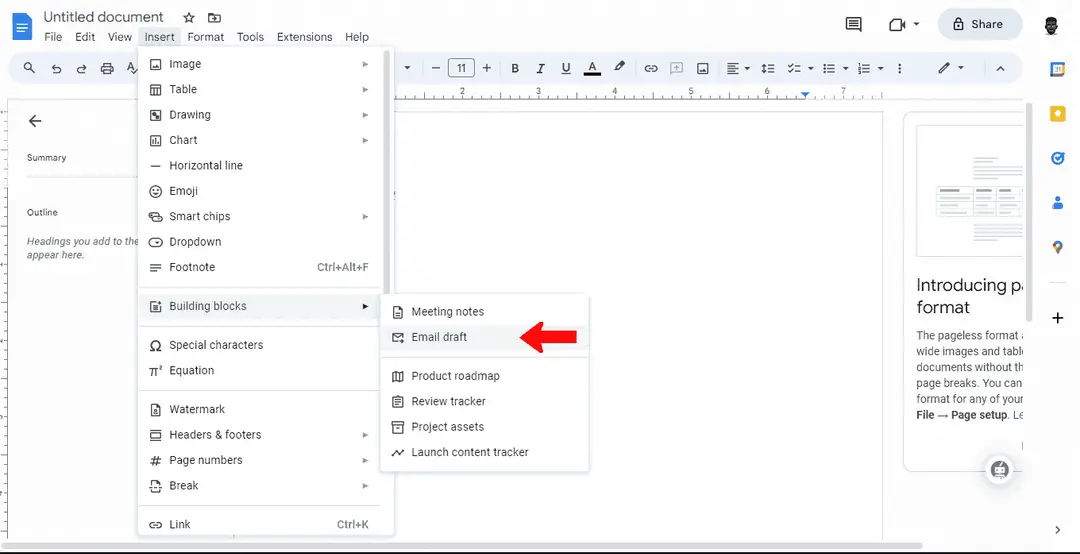Open the bulleted list options arrow
This screenshot has width=1080, height=554.
point(846,68)
